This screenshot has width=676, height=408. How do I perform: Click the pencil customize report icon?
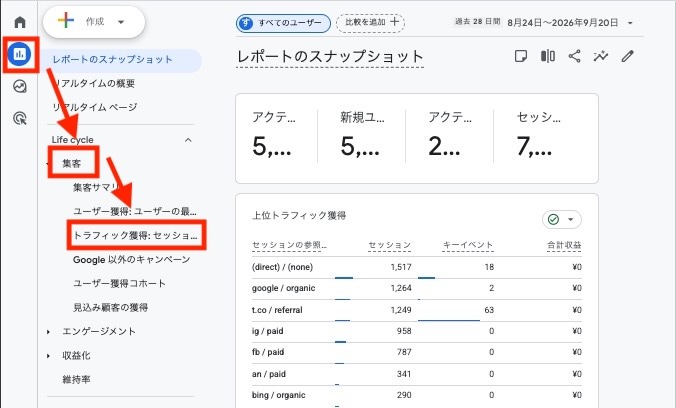click(x=628, y=56)
